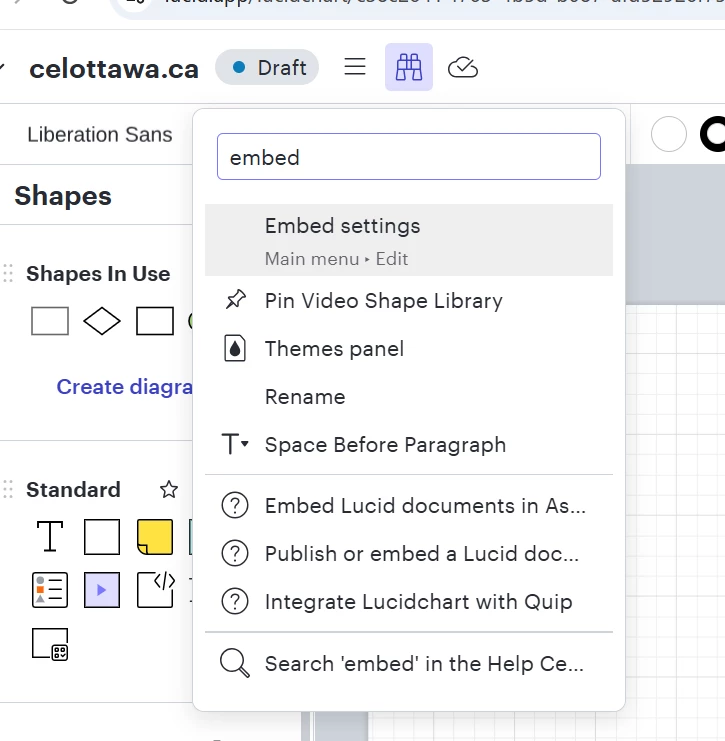Open Embed Lucid documents in As... help article
This screenshot has height=741, width=725.
[409, 506]
